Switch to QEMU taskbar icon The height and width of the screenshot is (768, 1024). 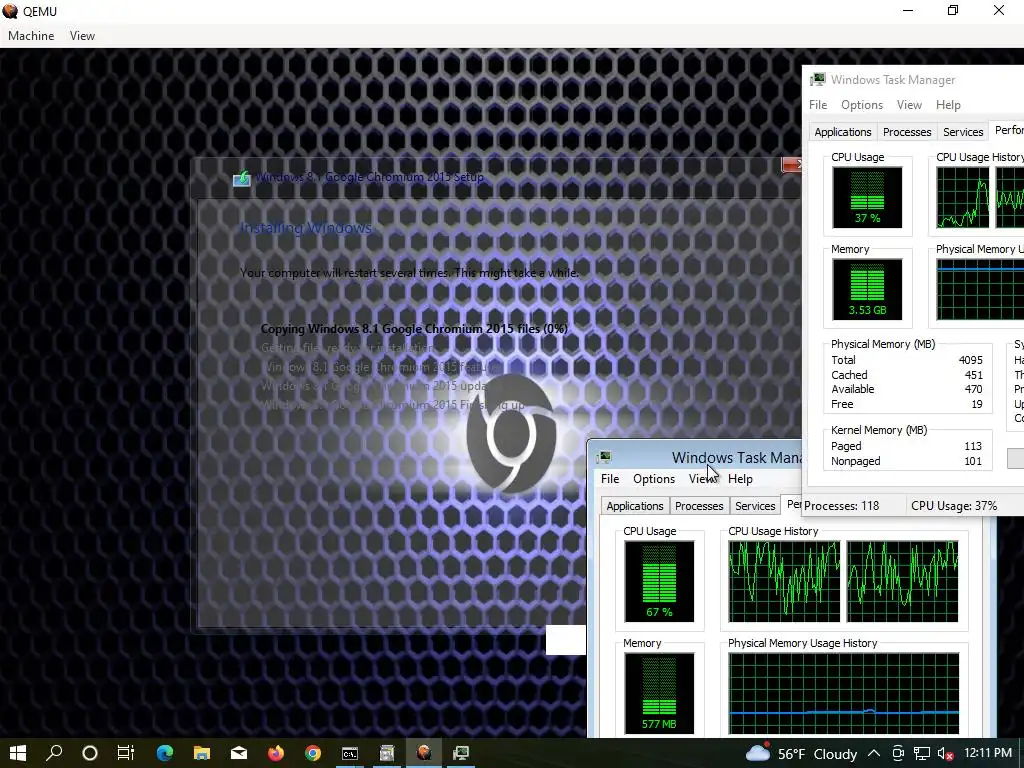(x=424, y=753)
